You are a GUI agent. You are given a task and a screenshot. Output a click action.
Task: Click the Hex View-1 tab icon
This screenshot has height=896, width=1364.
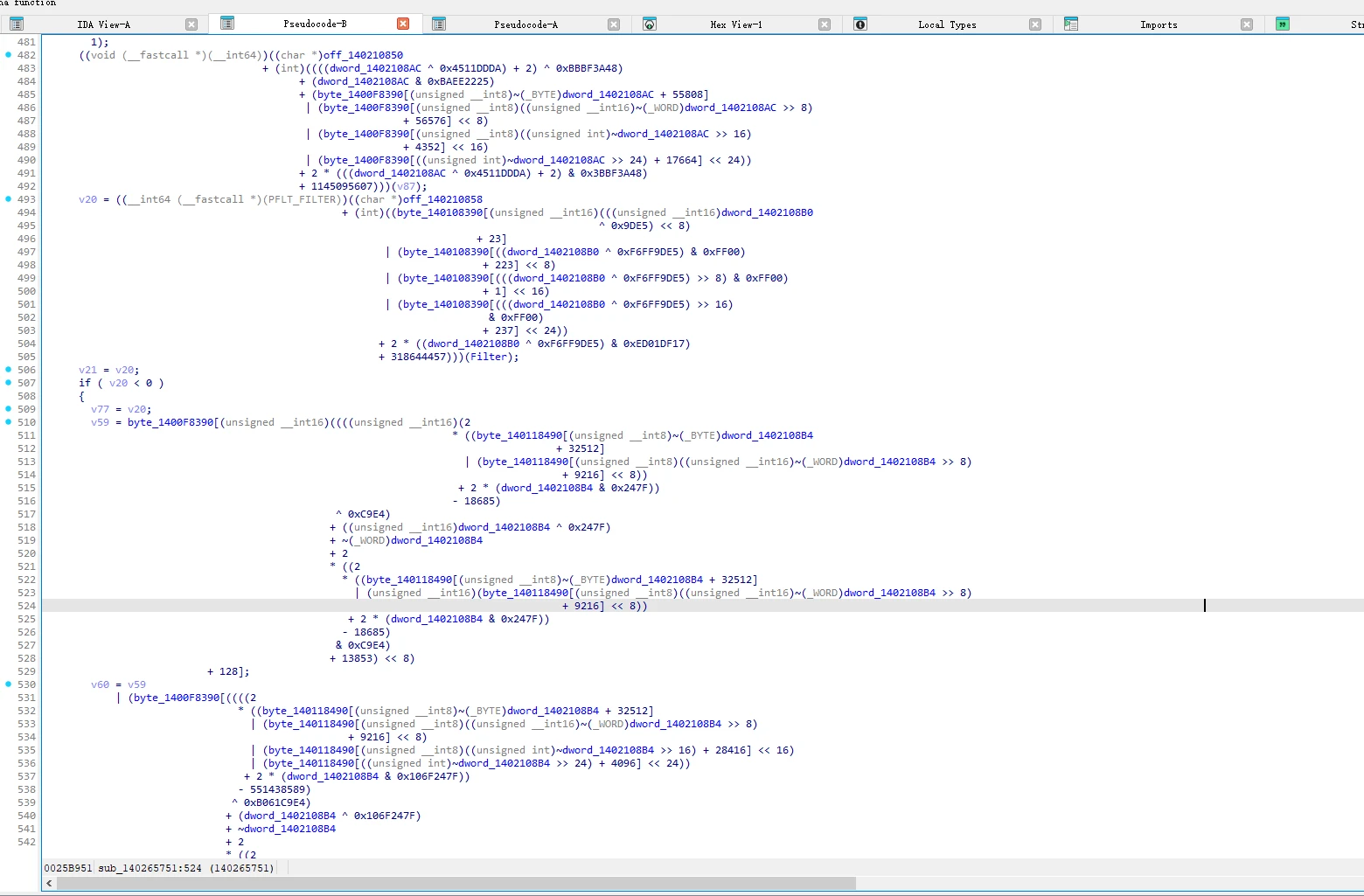point(650,24)
